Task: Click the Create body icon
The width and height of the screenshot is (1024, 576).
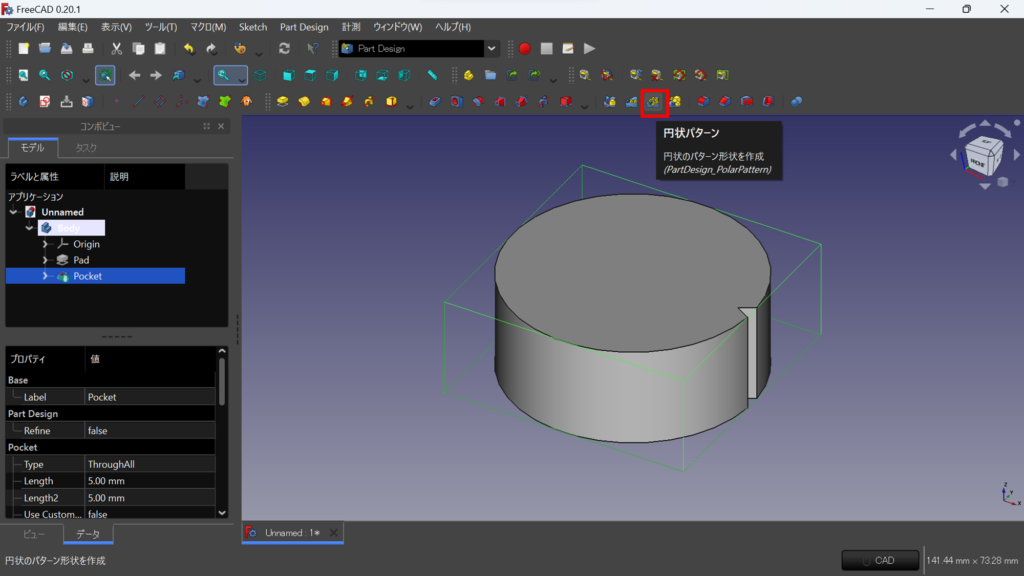Action: click(x=24, y=101)
